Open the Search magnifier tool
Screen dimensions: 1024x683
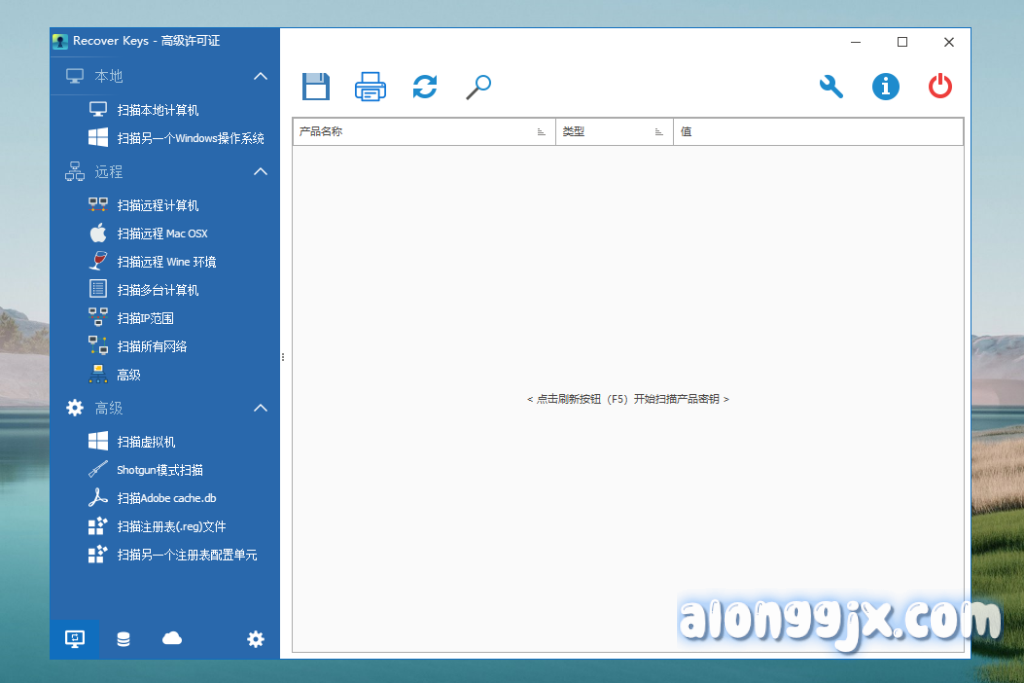(x=478, y=87)
